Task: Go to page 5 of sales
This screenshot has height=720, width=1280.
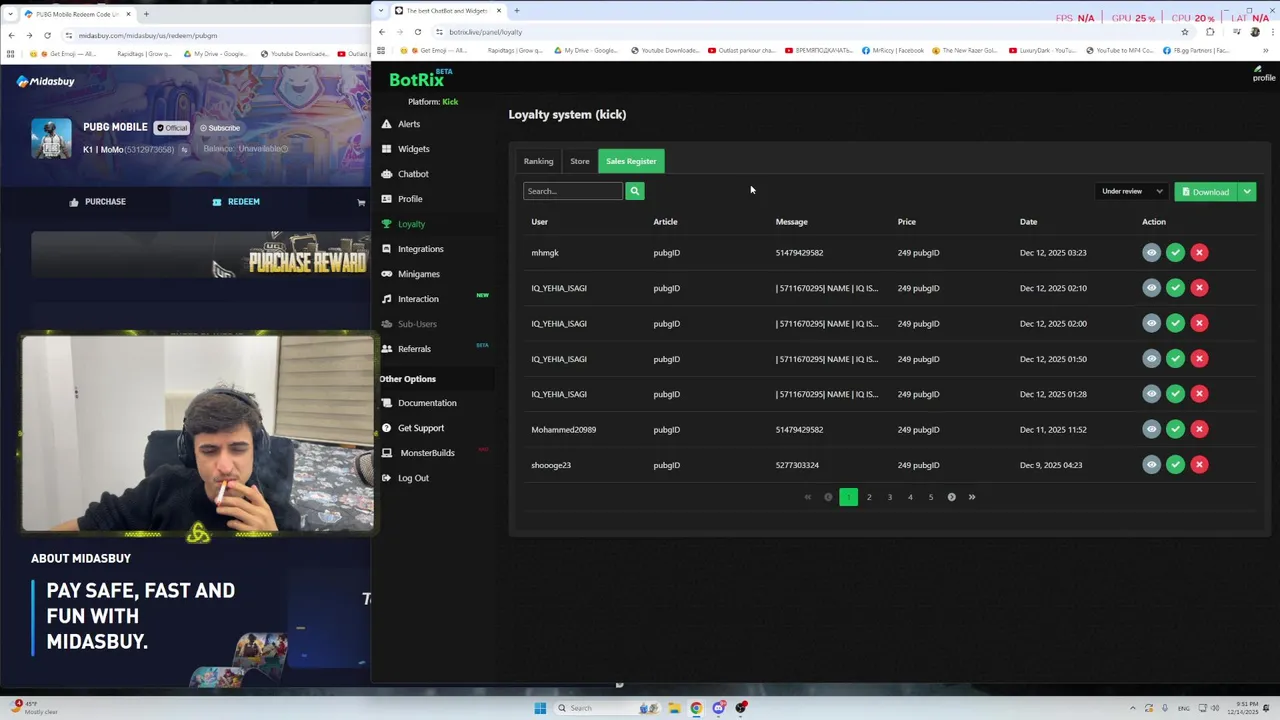Action: [931, 497]
